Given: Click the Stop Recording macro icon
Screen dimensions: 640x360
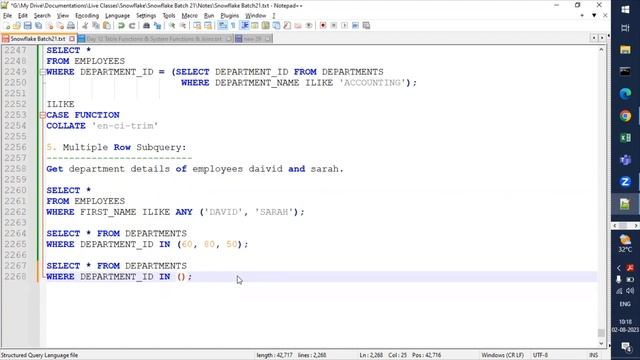Looking at the screenshot, I should [x=333, y=26].
